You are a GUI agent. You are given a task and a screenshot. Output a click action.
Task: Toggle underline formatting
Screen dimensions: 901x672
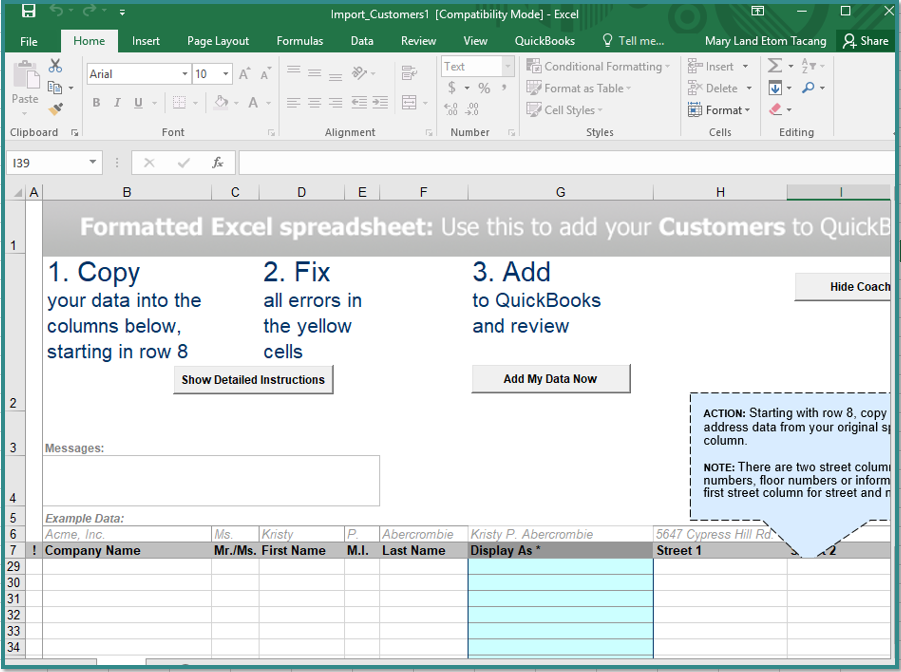coord(137,103)
